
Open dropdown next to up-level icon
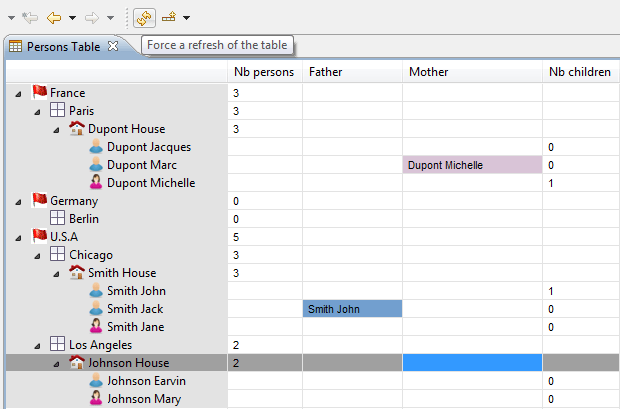tap(187, 18)
